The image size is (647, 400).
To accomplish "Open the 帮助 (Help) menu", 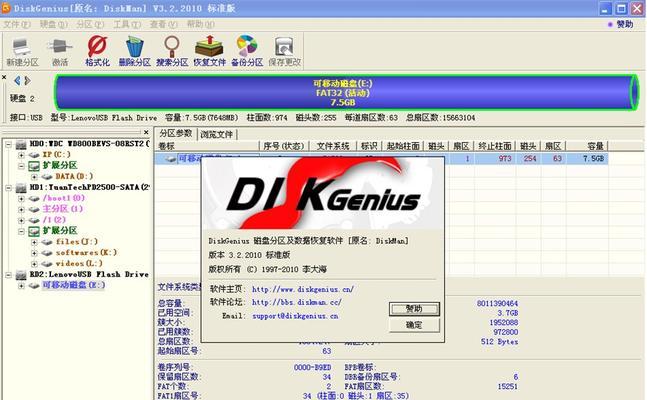I will point(201,24).
